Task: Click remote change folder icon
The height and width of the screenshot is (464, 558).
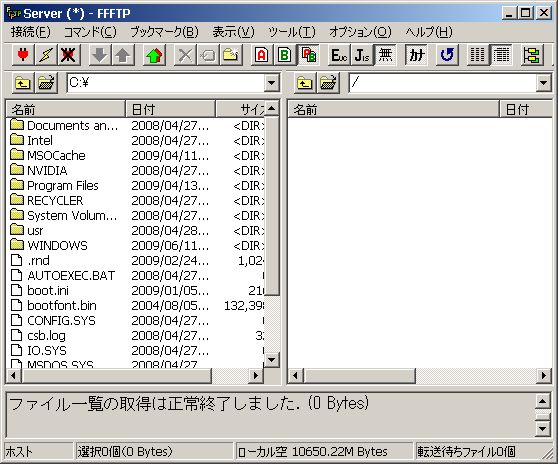Action: tap(328, 83)
